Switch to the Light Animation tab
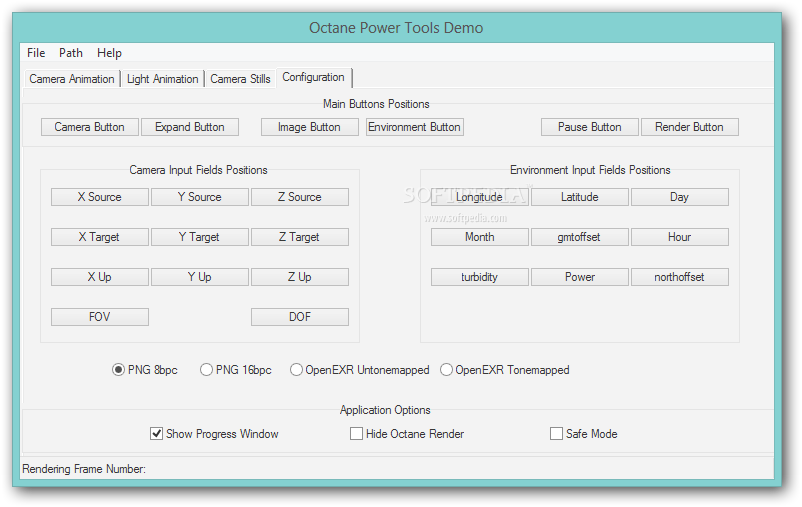Screen dimensions: 802x507 tap(163, 79)
